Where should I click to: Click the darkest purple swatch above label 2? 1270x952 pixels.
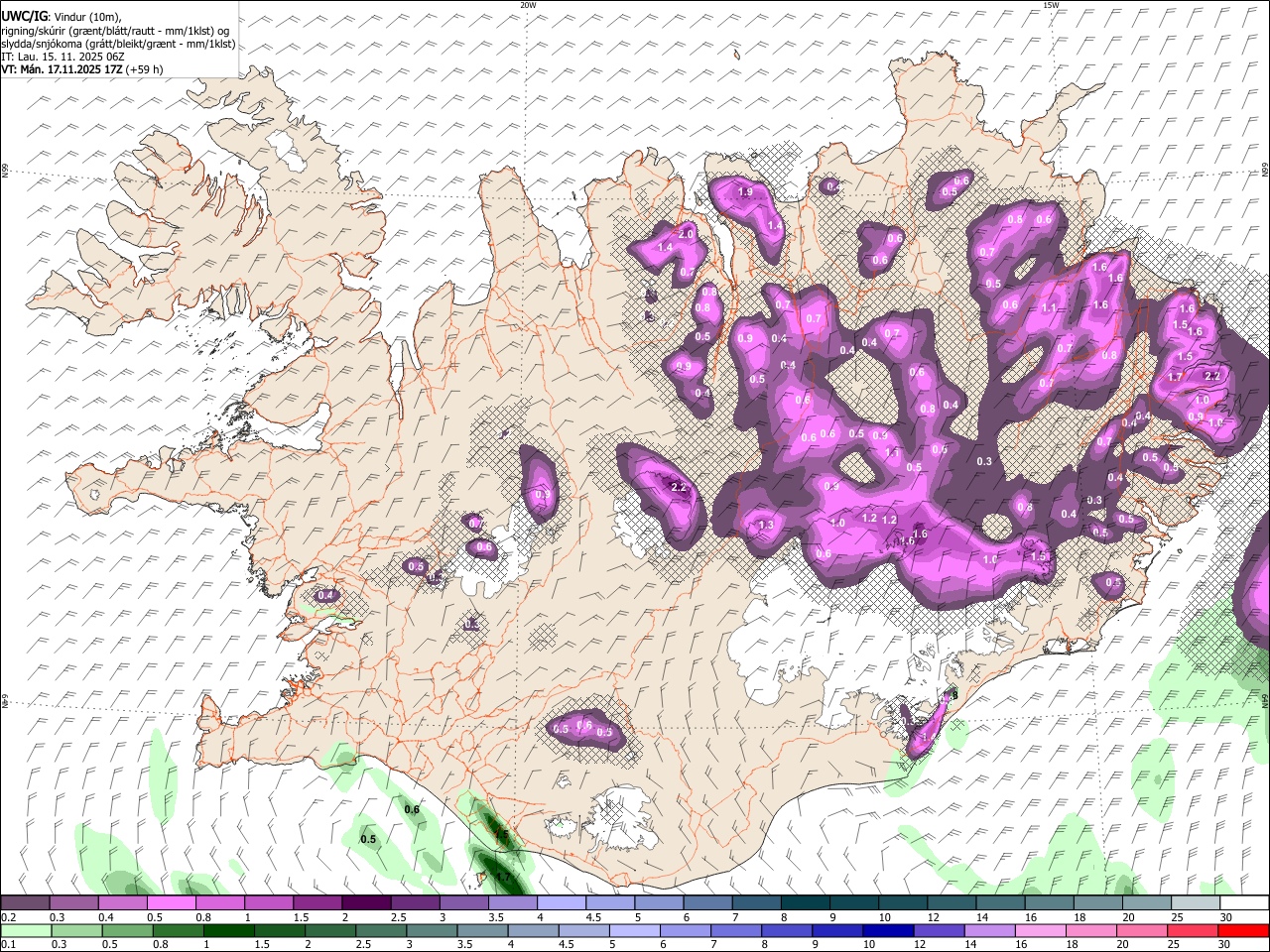(366, 902)
